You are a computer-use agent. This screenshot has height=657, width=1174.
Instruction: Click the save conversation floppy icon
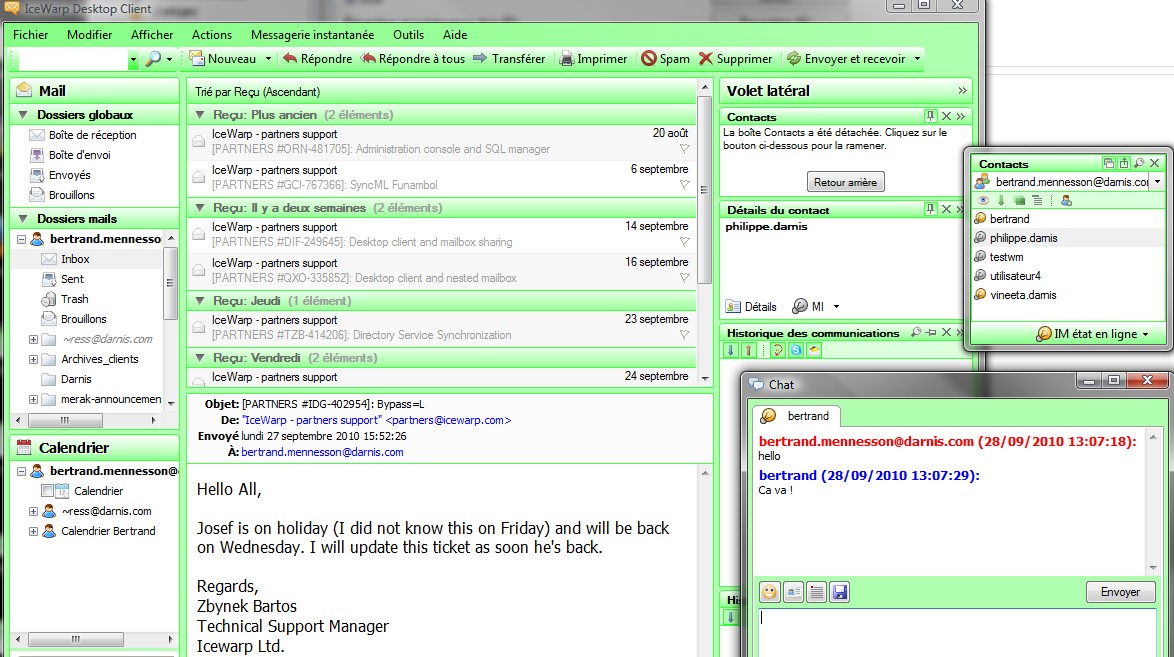tap(840, 592)
